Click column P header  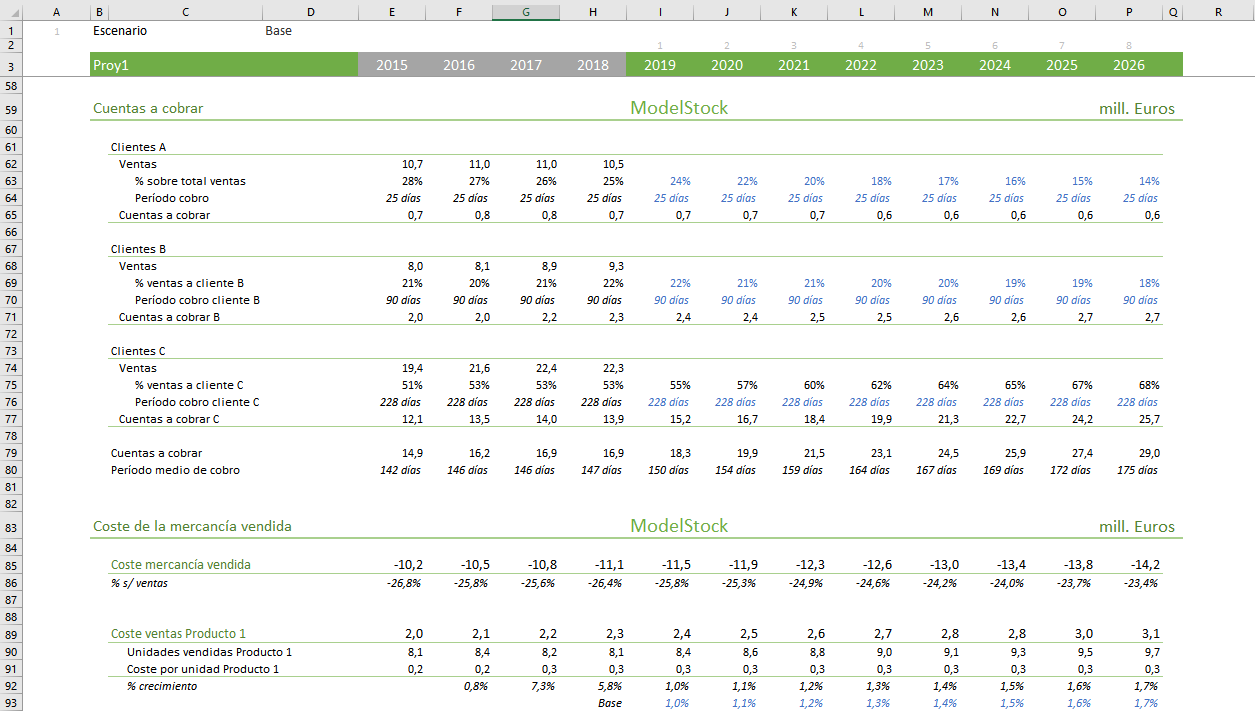(x=1129, y=12)
